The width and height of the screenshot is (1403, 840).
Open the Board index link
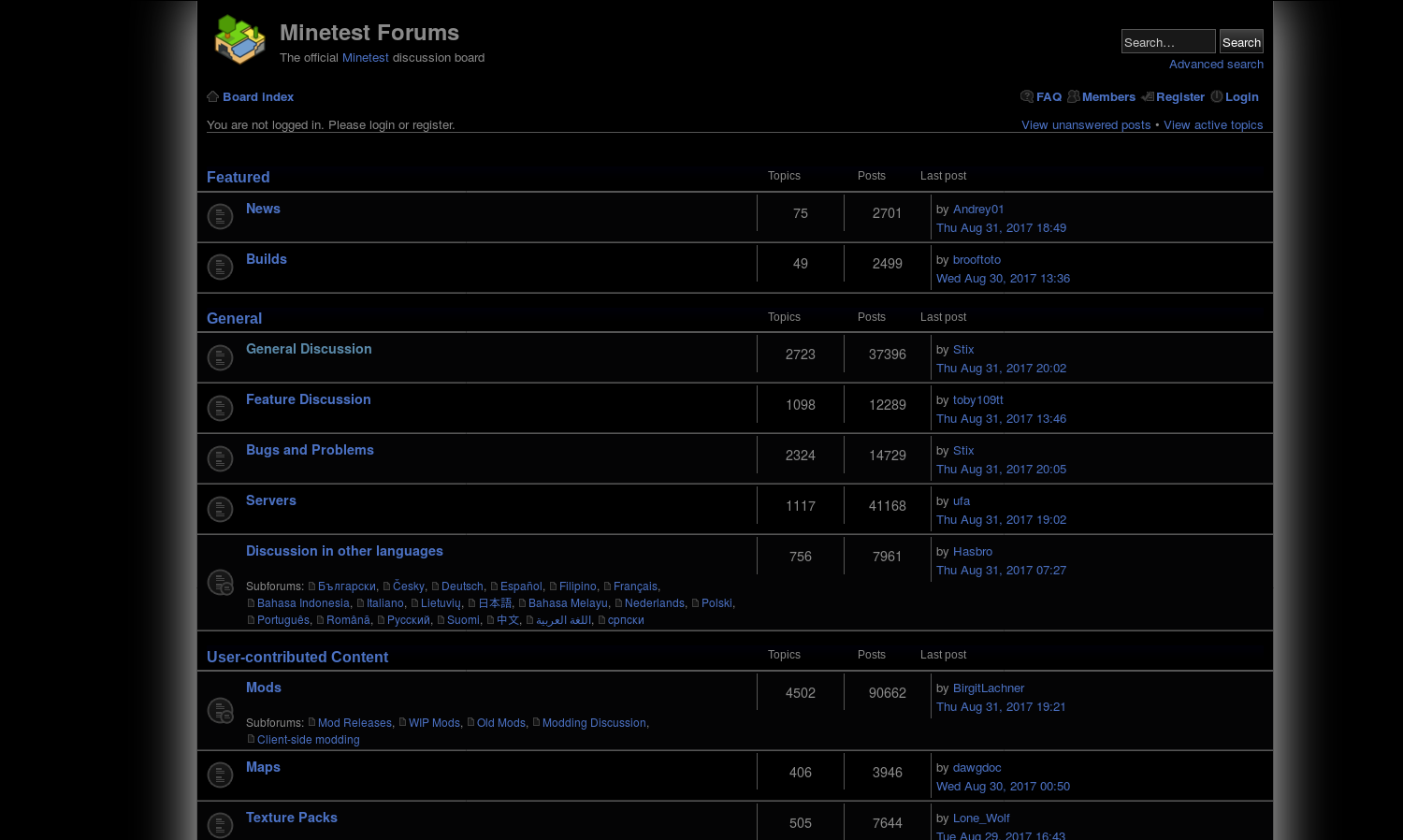(x=258, y=97)
